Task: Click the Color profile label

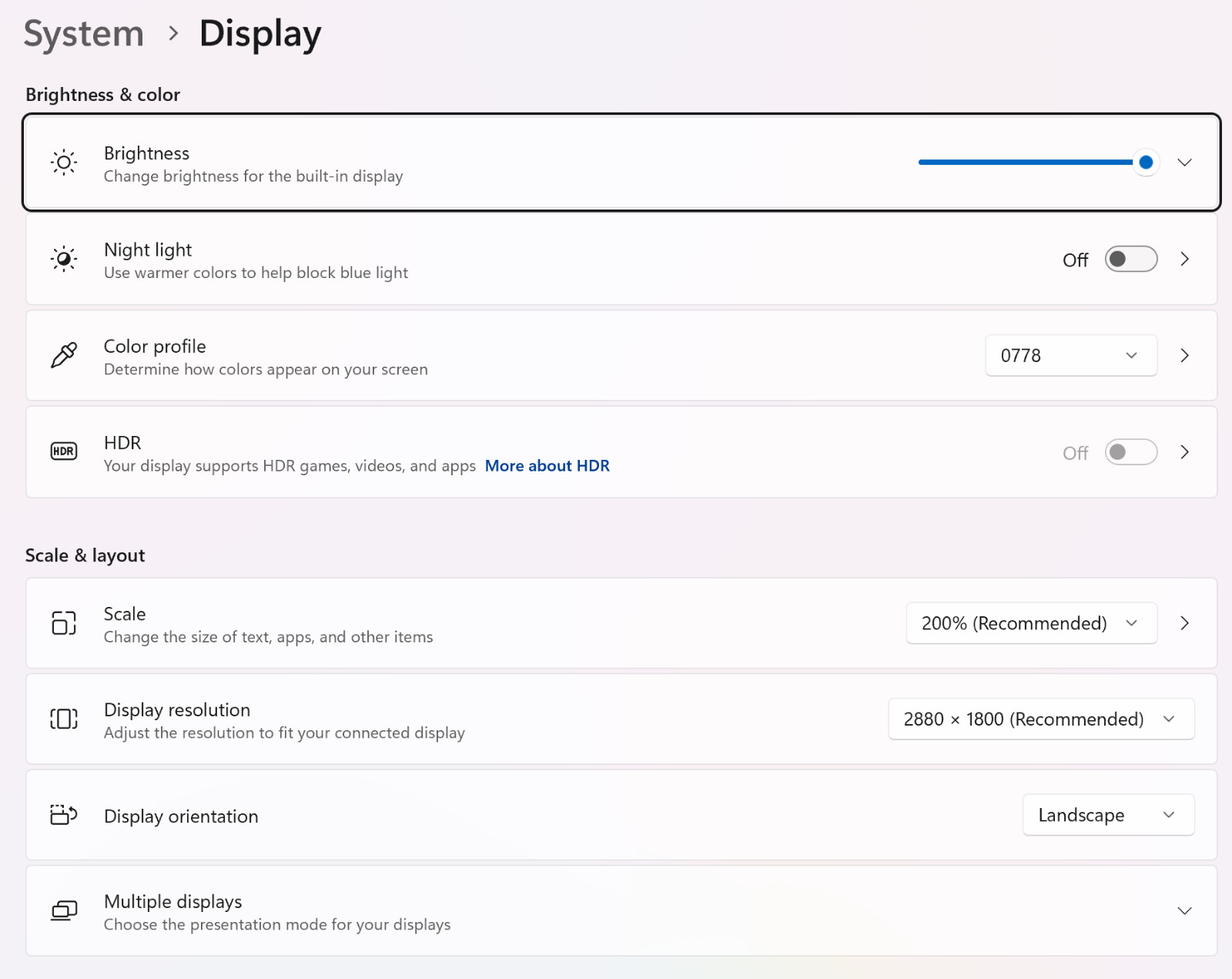Action: tap(155, 346)
